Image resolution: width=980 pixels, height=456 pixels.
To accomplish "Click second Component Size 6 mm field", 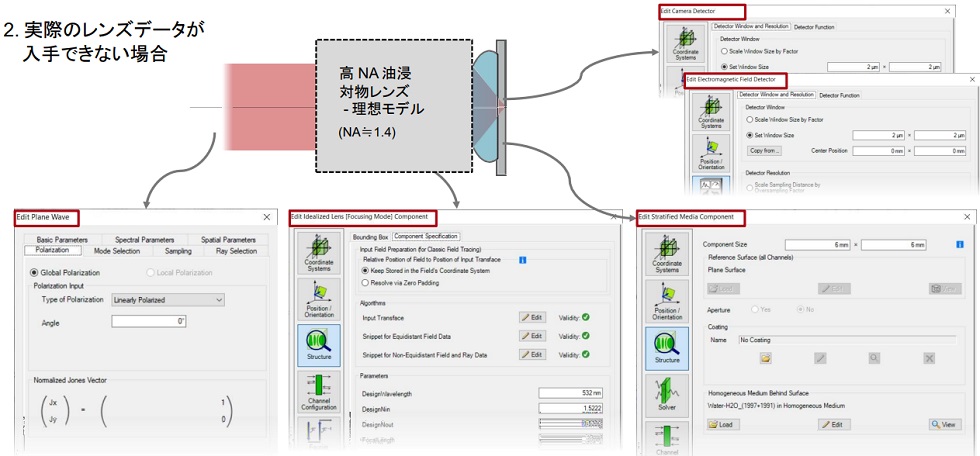I will coord(893,245).
